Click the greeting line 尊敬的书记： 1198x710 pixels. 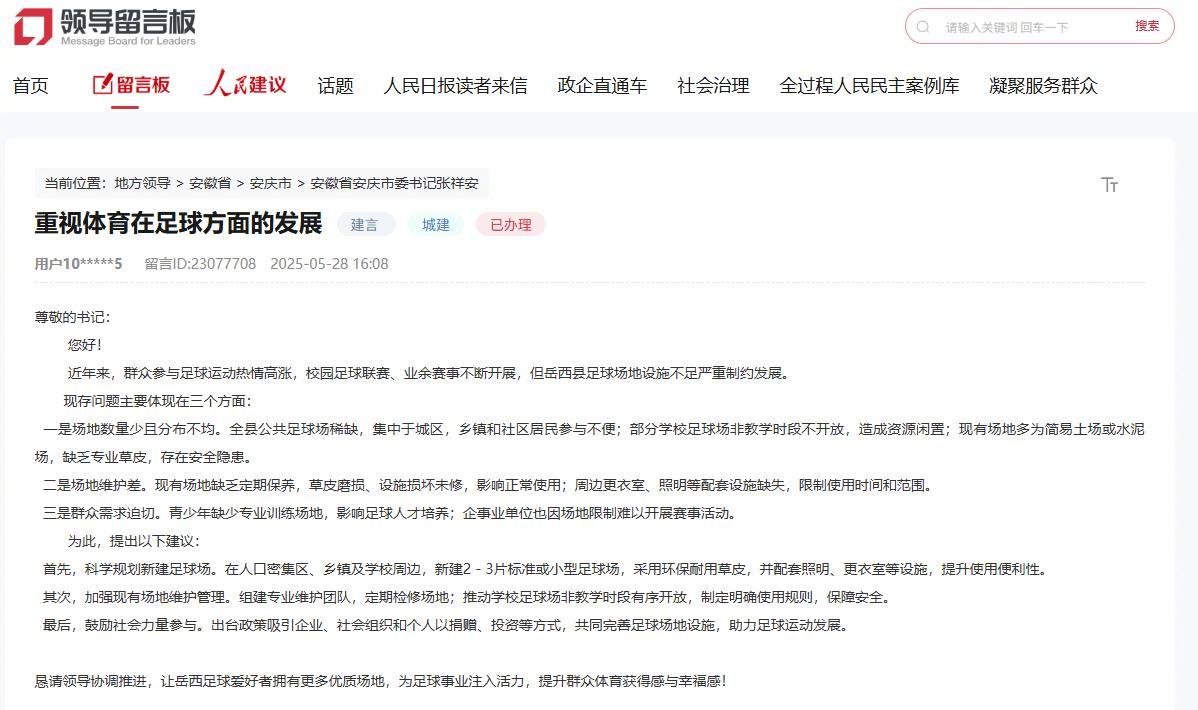pos(73,317)
